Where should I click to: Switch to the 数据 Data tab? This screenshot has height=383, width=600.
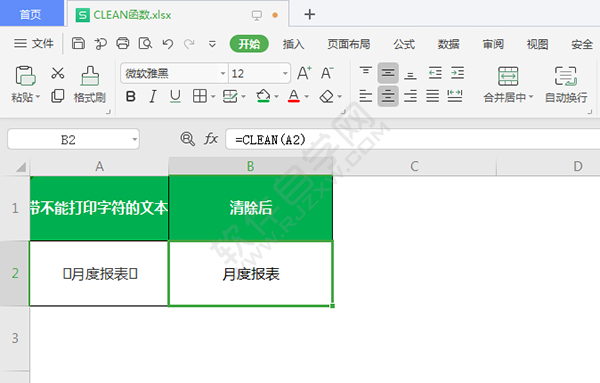pyautogui.click(x=448, y=44)
